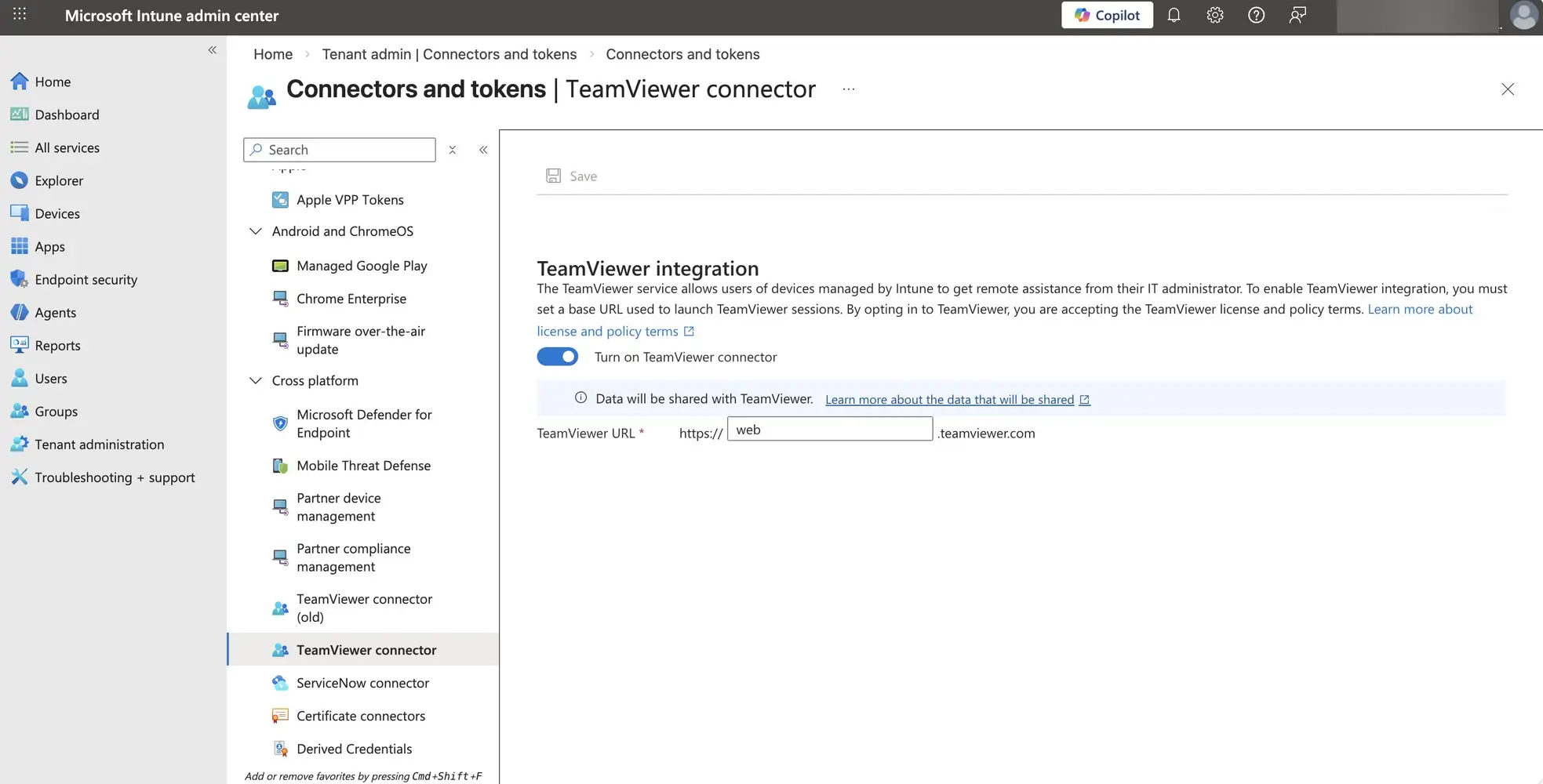Click the Derived Credentials icon

coord(280,749)
